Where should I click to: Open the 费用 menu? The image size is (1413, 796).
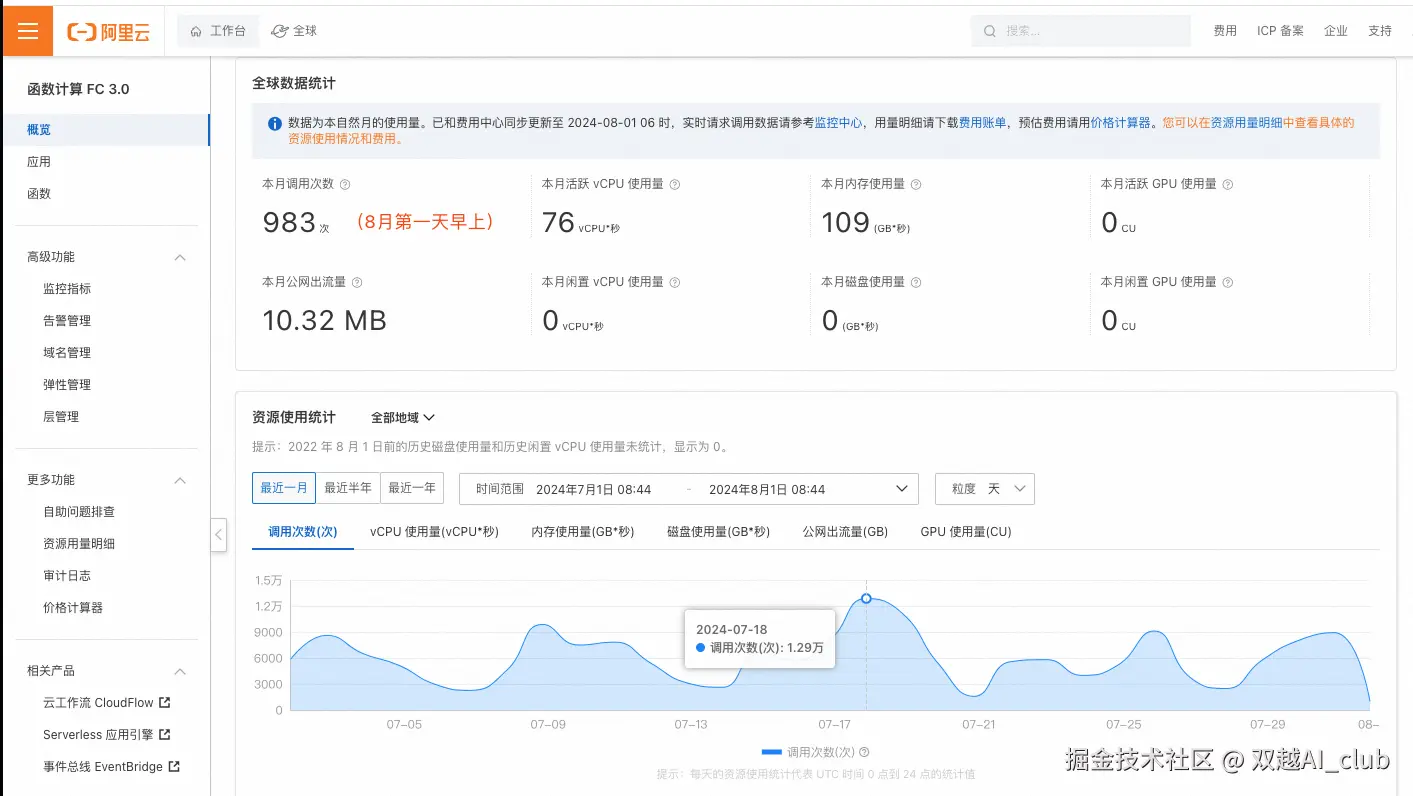click(1225, 31)
